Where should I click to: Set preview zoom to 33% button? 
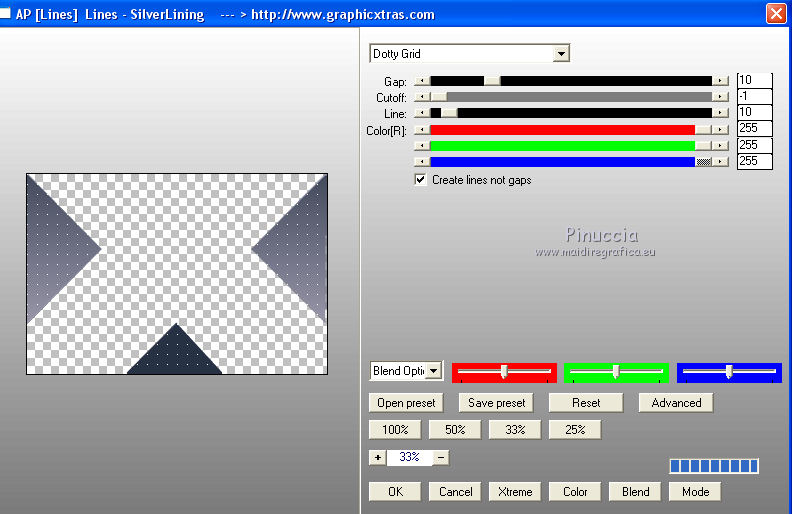(x=515, y=430)
